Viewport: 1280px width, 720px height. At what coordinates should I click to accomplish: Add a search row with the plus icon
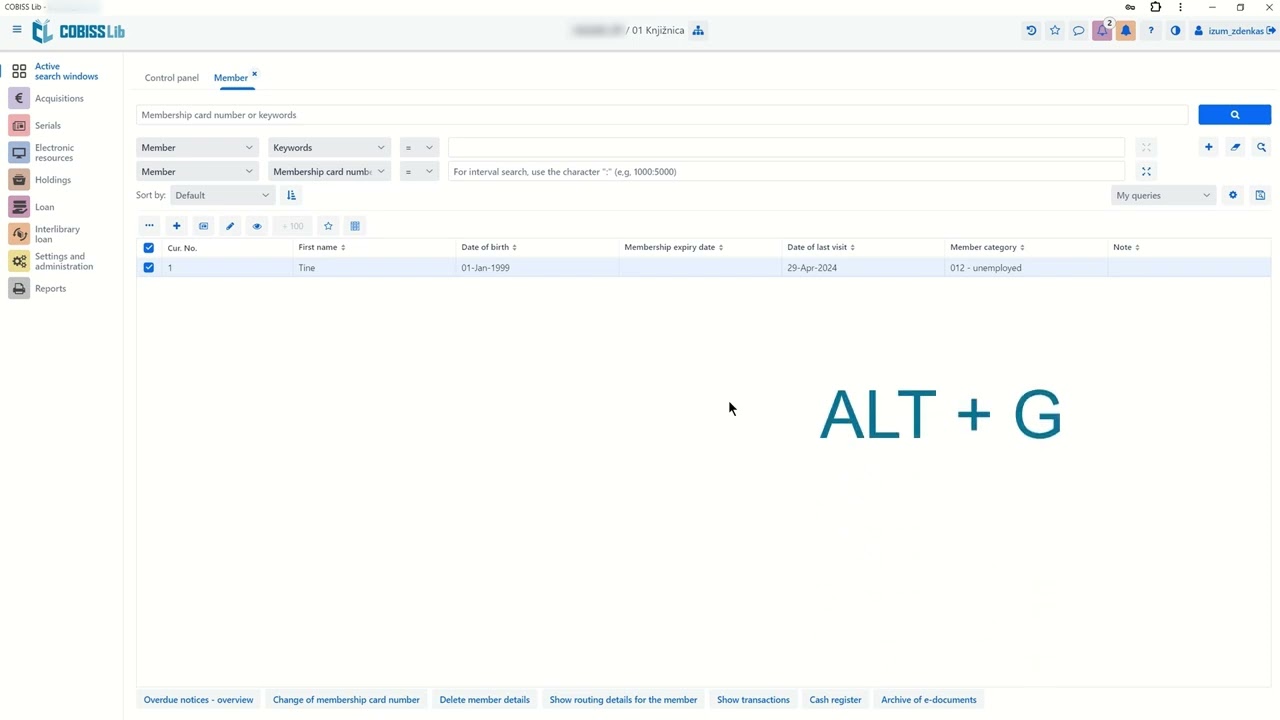[x=1208, y=147]
